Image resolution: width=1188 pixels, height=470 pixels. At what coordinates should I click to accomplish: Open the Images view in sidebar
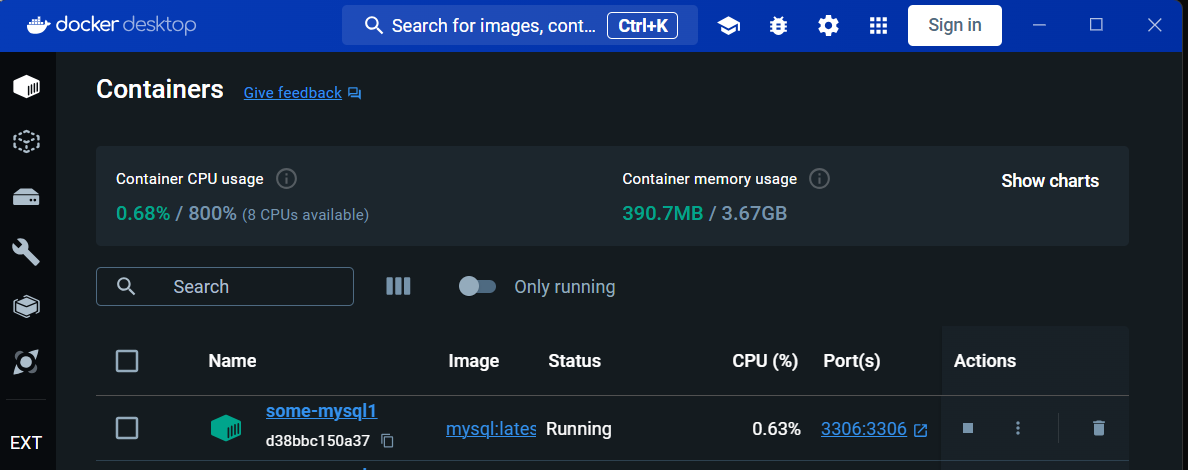click(27, 142)
